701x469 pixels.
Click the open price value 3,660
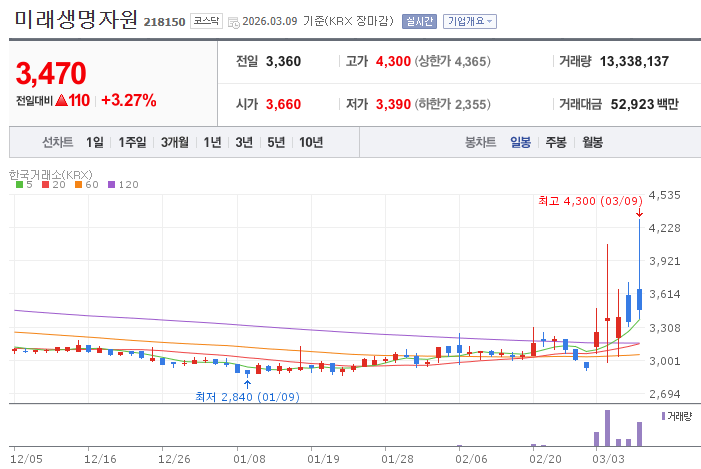pyautogui.click(x=283, y=104)
